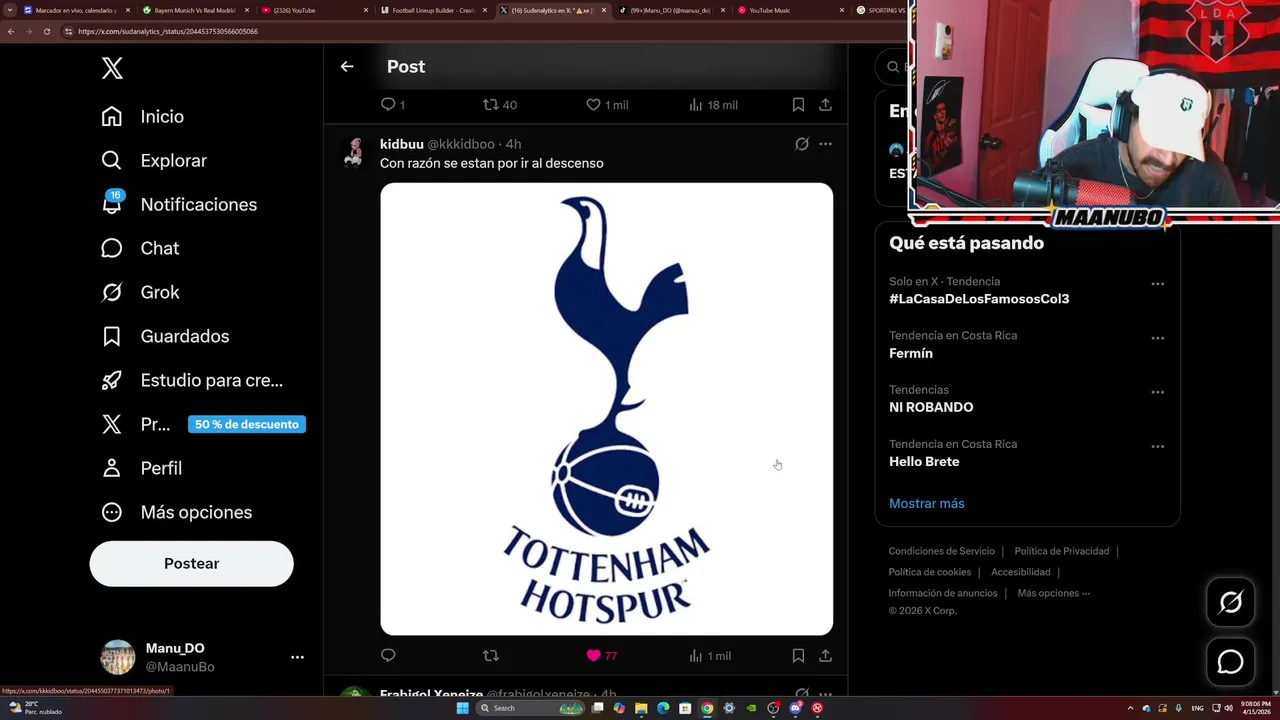Image resolution: width=1280 pixels, height=720 pixels.
Task: Open Hello Brete trending topic
Action: [x=924, y=461]
